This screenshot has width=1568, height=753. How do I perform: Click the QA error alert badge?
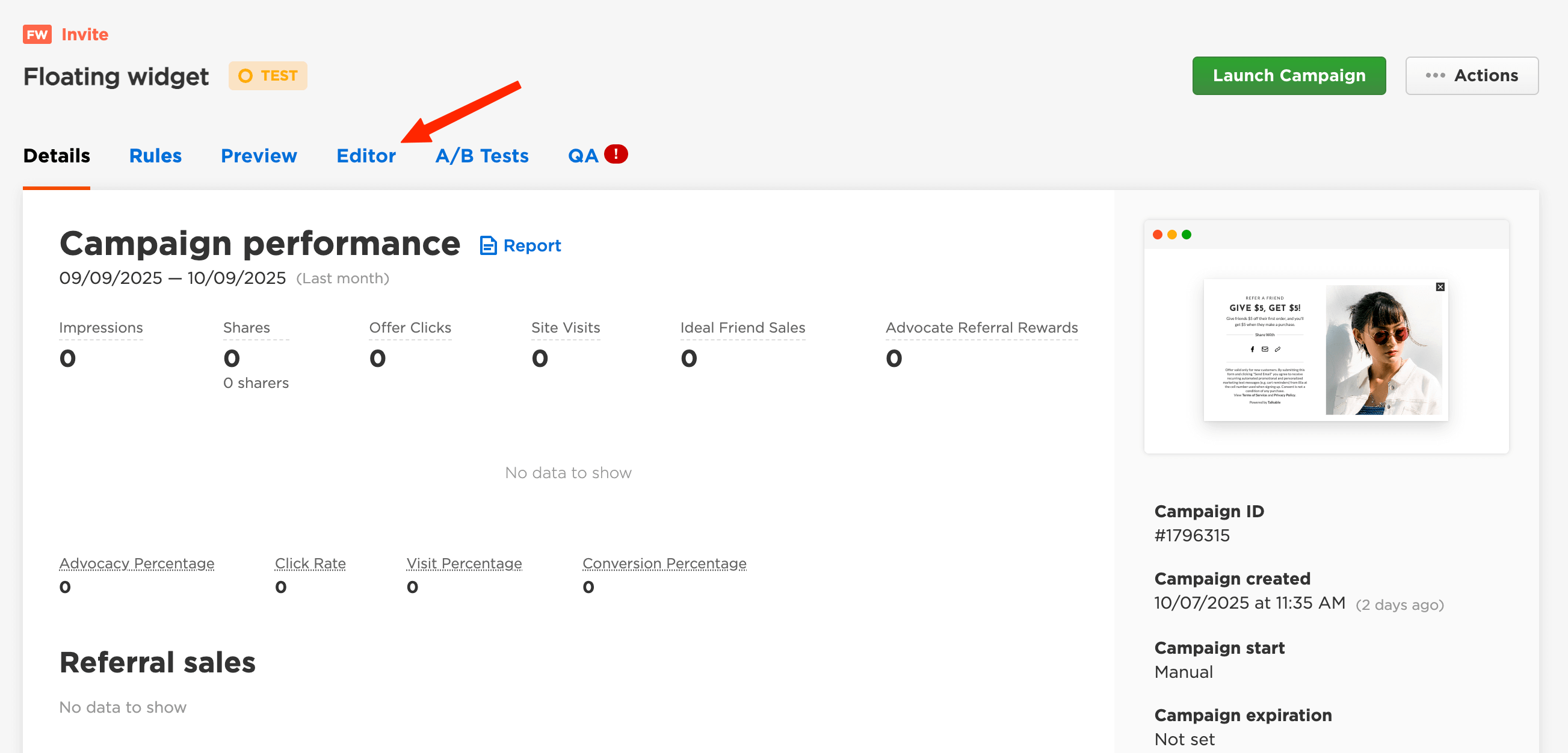616,154
